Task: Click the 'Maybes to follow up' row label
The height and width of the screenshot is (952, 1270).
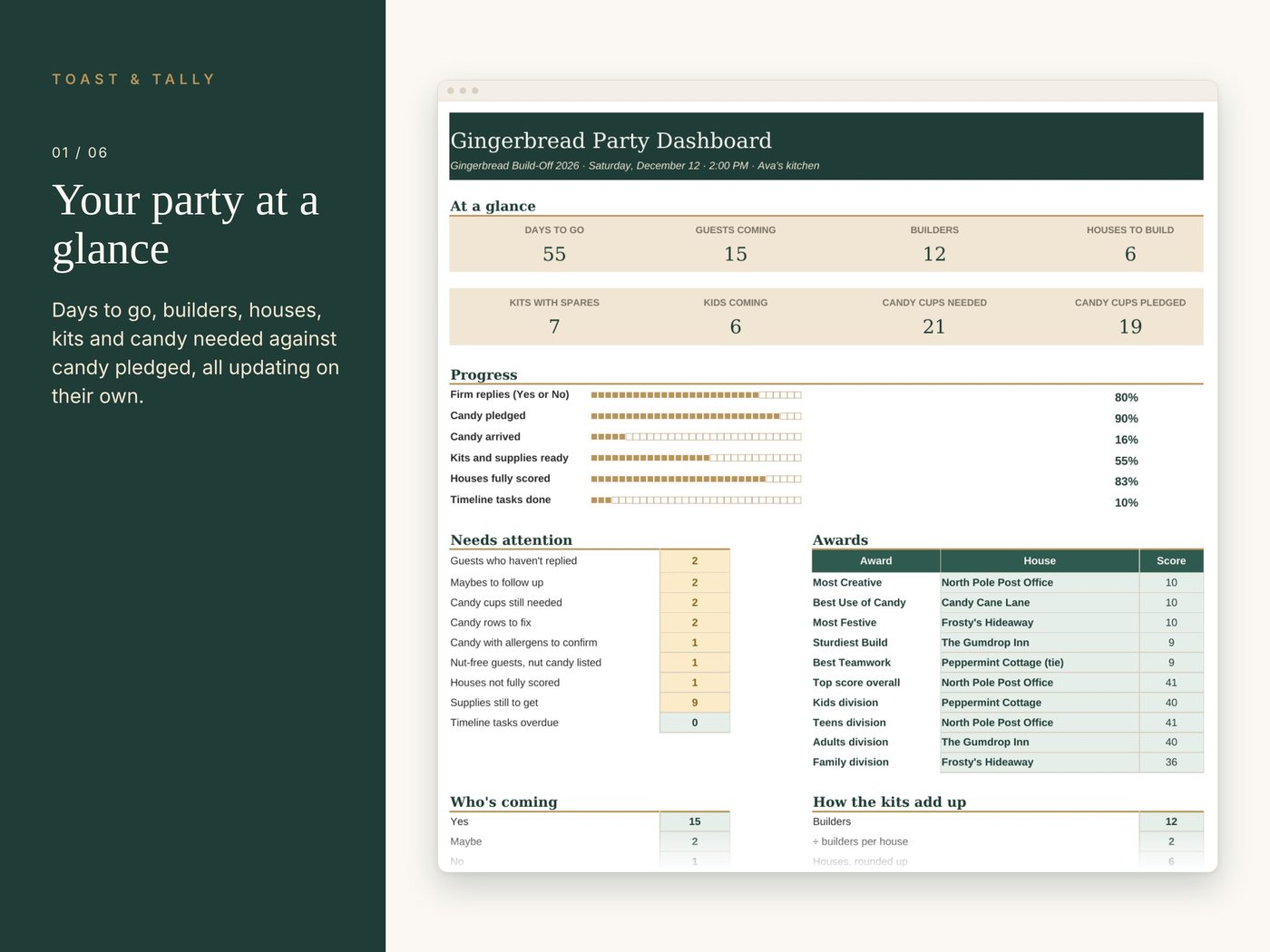Action: click(x=496, y=583)
